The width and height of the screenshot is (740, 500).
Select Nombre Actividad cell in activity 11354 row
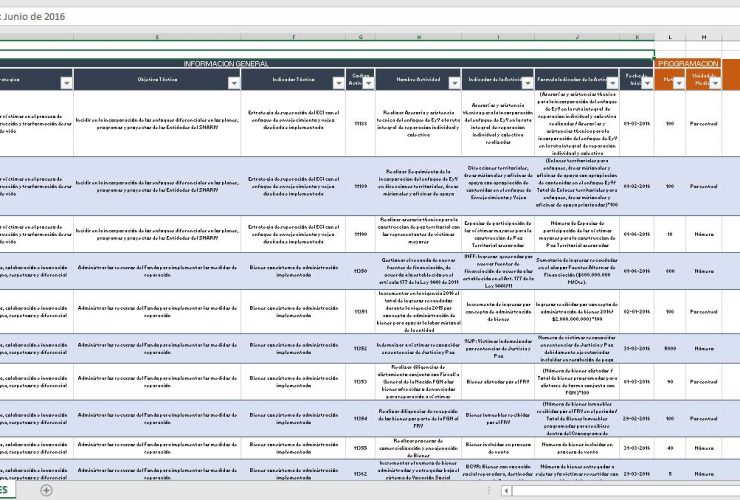coord(418,418)
